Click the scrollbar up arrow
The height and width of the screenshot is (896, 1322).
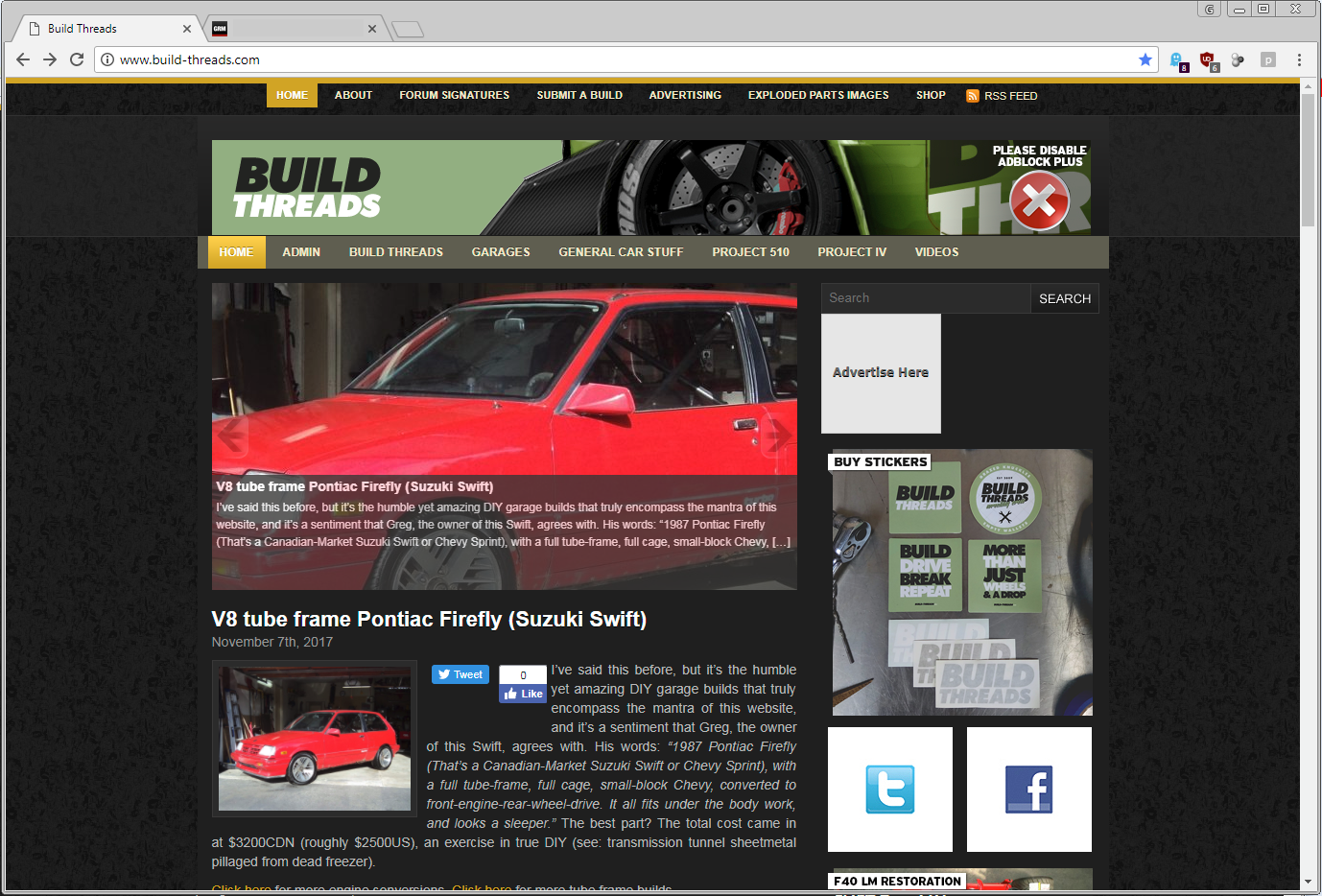click(1308, 86)
